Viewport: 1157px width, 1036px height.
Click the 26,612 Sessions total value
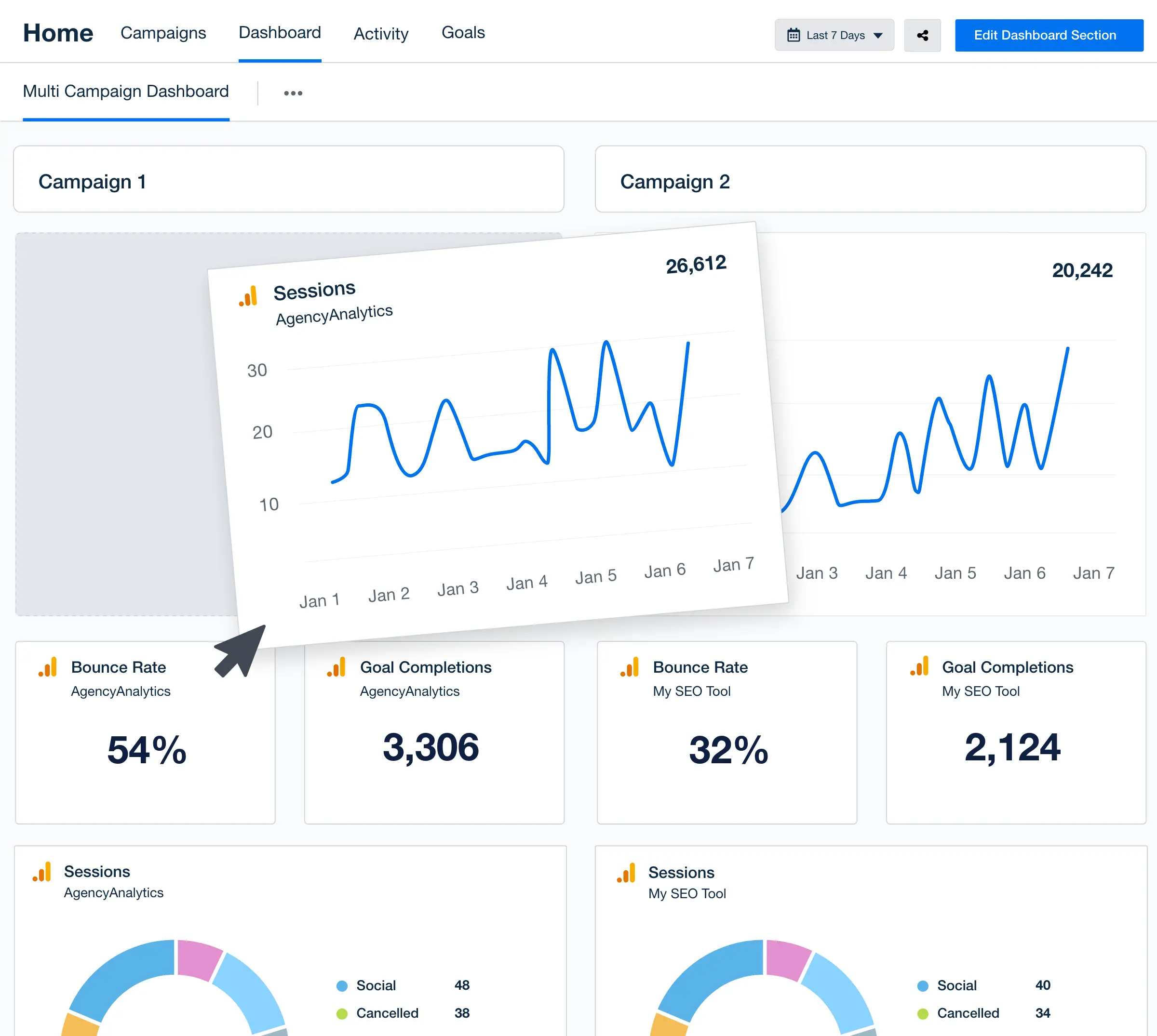[696, 263]
